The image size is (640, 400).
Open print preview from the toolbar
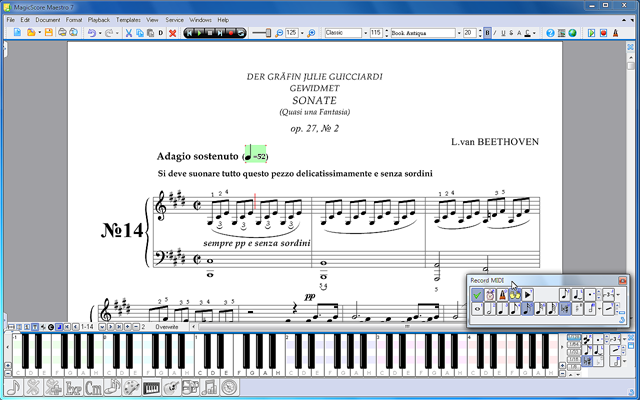point(73,33)
